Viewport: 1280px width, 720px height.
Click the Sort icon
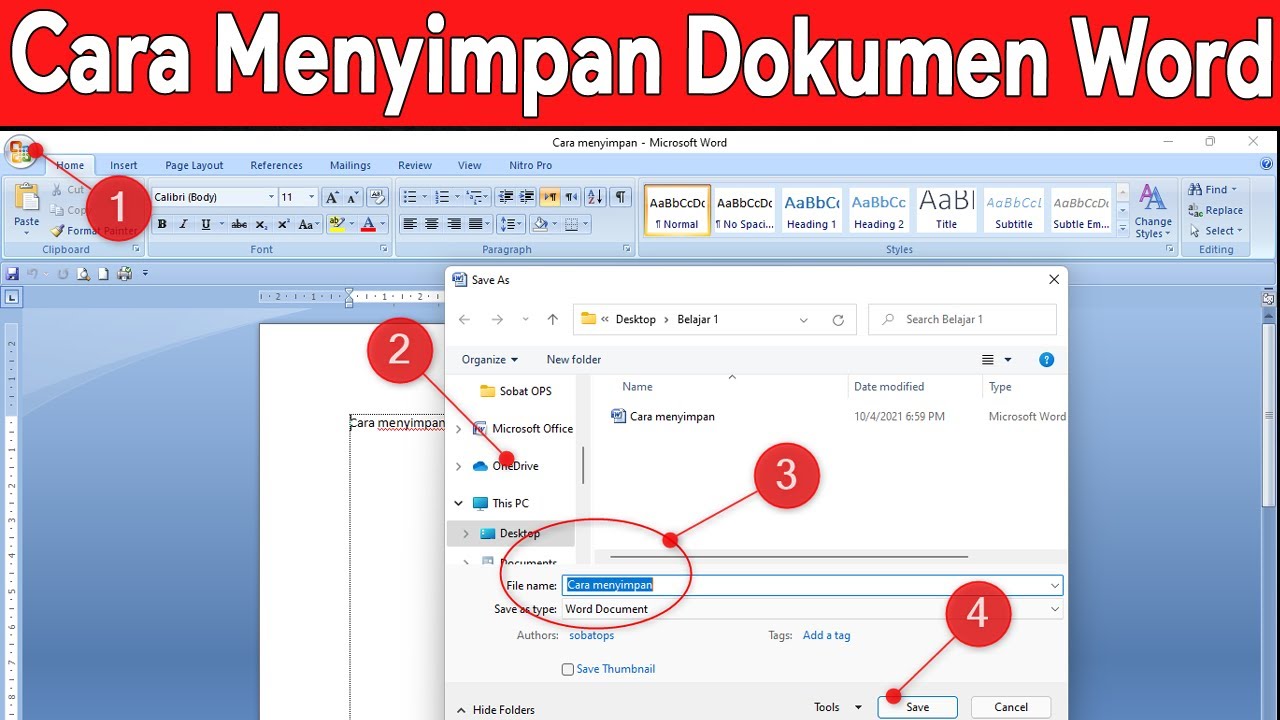595,197
